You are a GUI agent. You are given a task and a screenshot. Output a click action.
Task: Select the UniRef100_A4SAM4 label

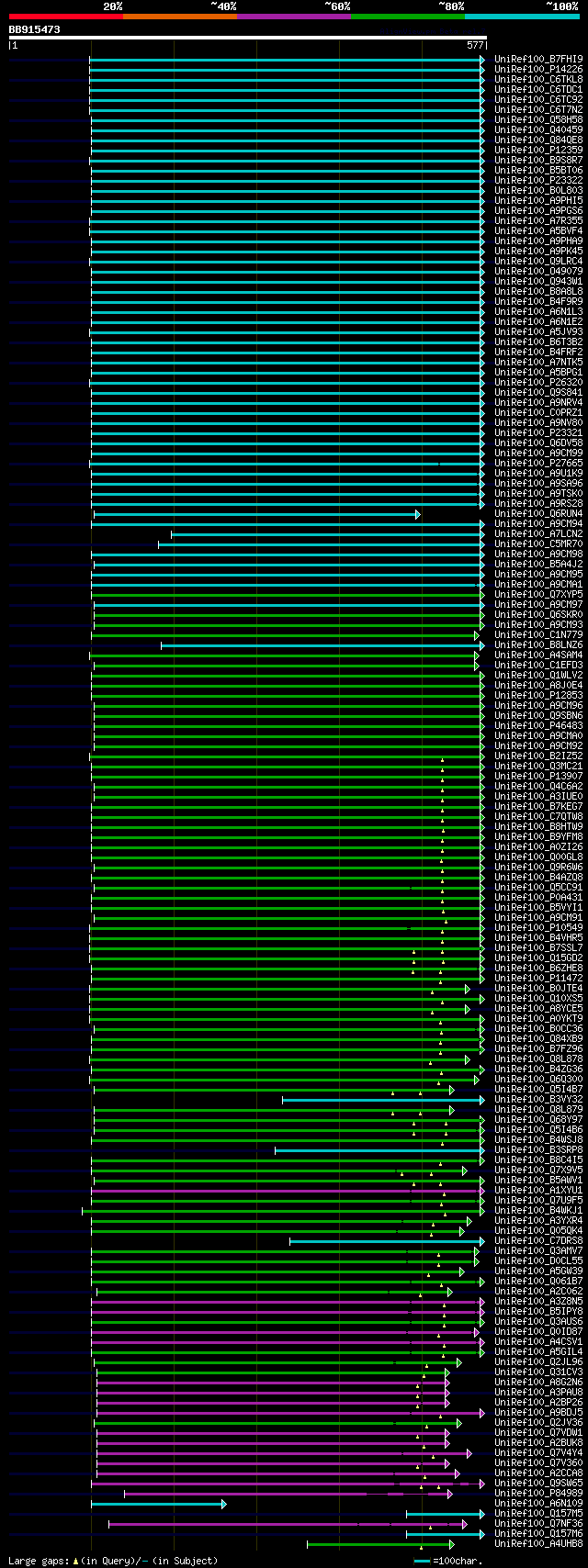click(x=538, y=655)
